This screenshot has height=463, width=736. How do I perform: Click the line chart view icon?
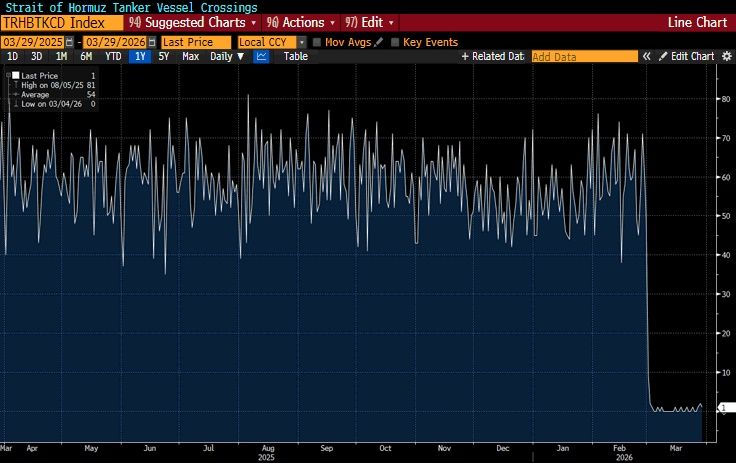click(262, 57)
